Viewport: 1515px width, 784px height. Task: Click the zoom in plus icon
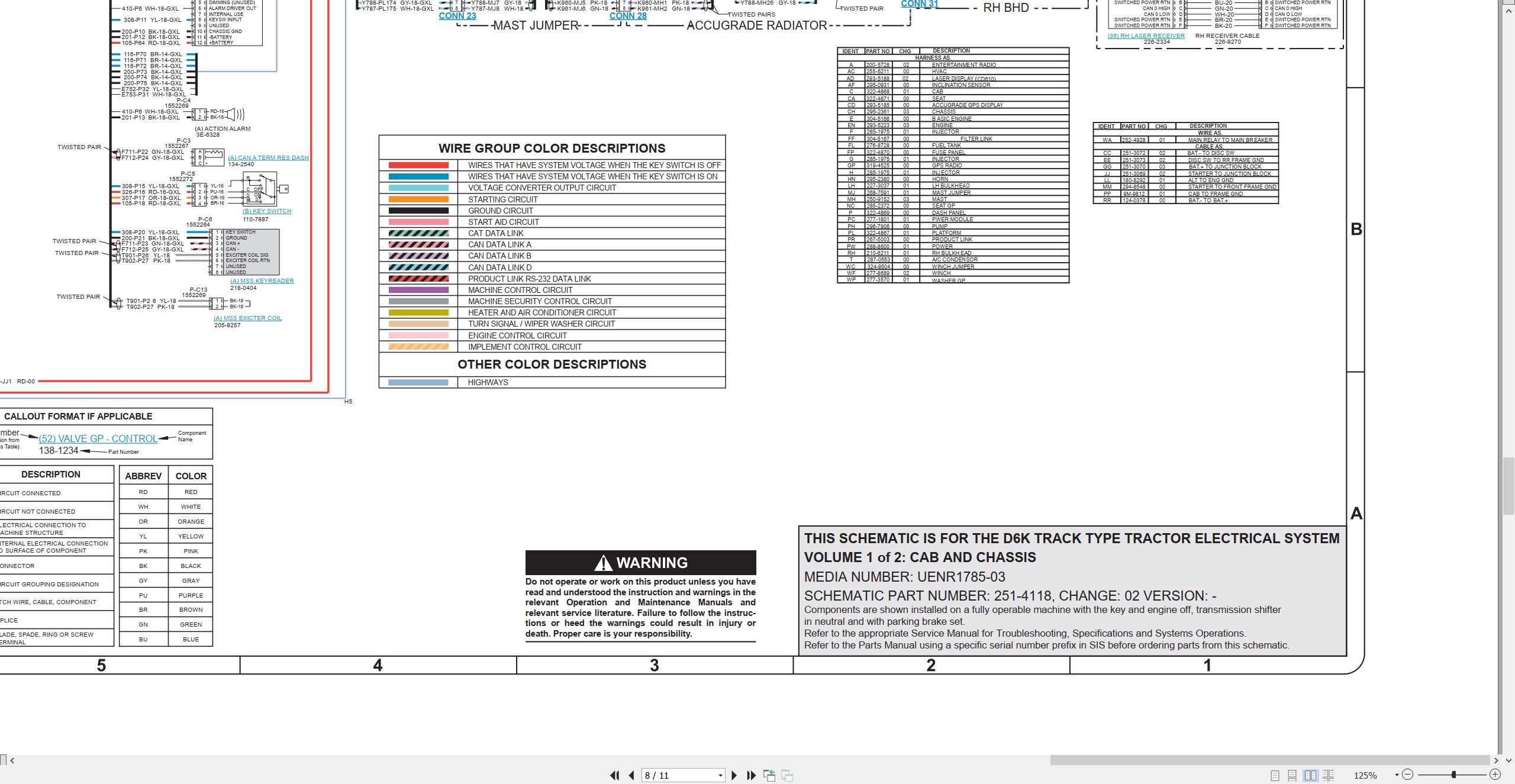point(1495,775)
